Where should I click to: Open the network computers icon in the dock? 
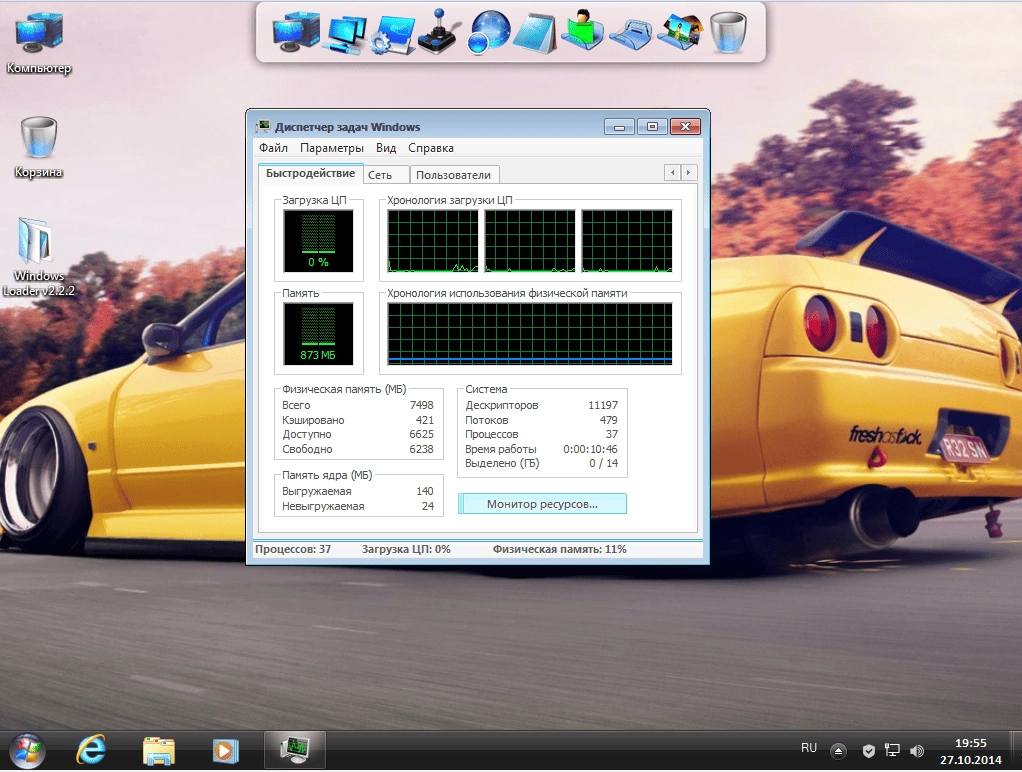point(346,33)
